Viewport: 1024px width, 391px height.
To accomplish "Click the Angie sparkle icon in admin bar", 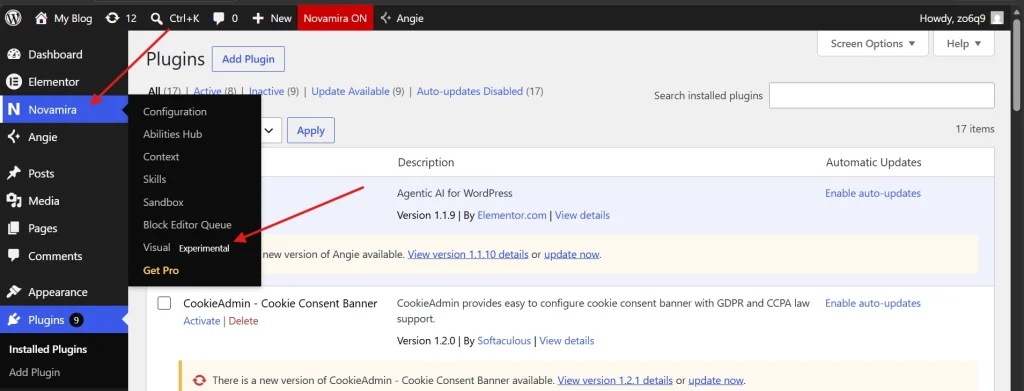I will tap(386, 18).
